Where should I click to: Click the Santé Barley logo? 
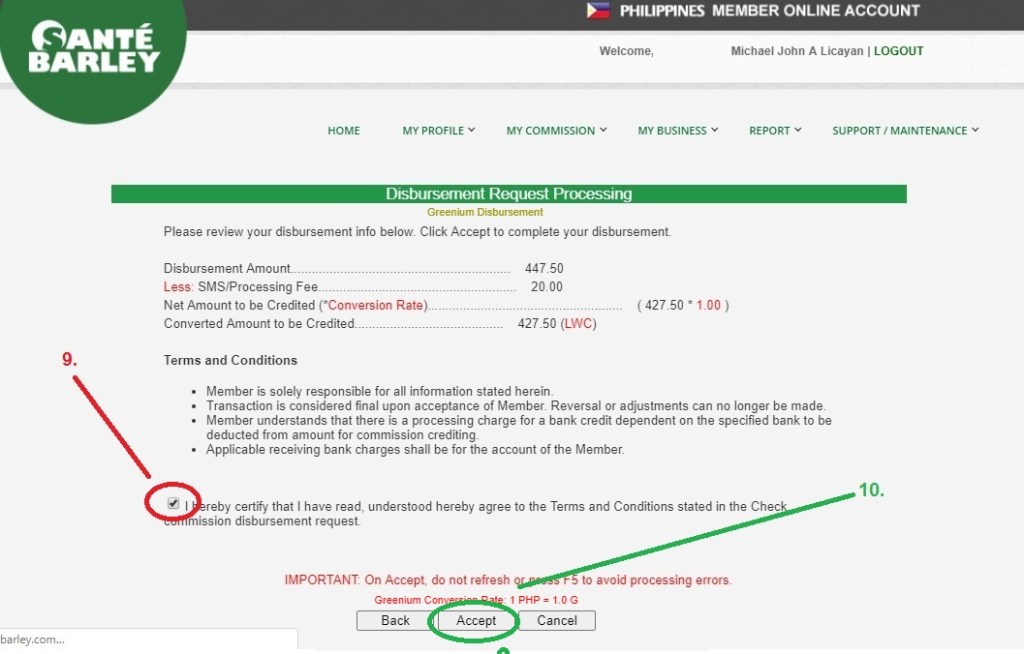(93, 50)
